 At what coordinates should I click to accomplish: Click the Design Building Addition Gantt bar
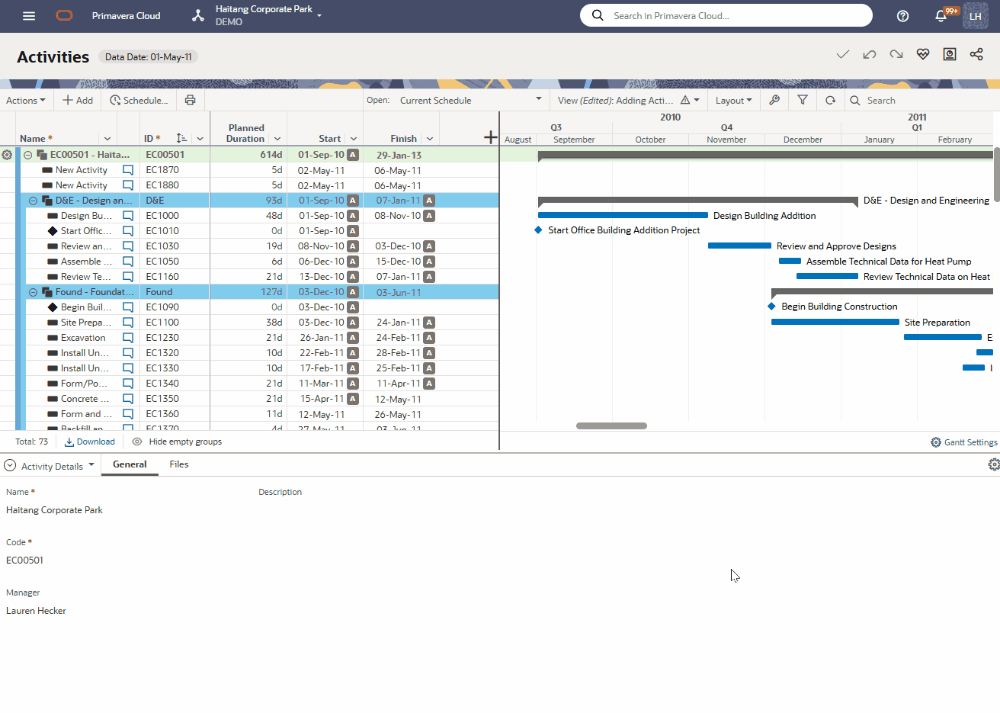[622, 216]
